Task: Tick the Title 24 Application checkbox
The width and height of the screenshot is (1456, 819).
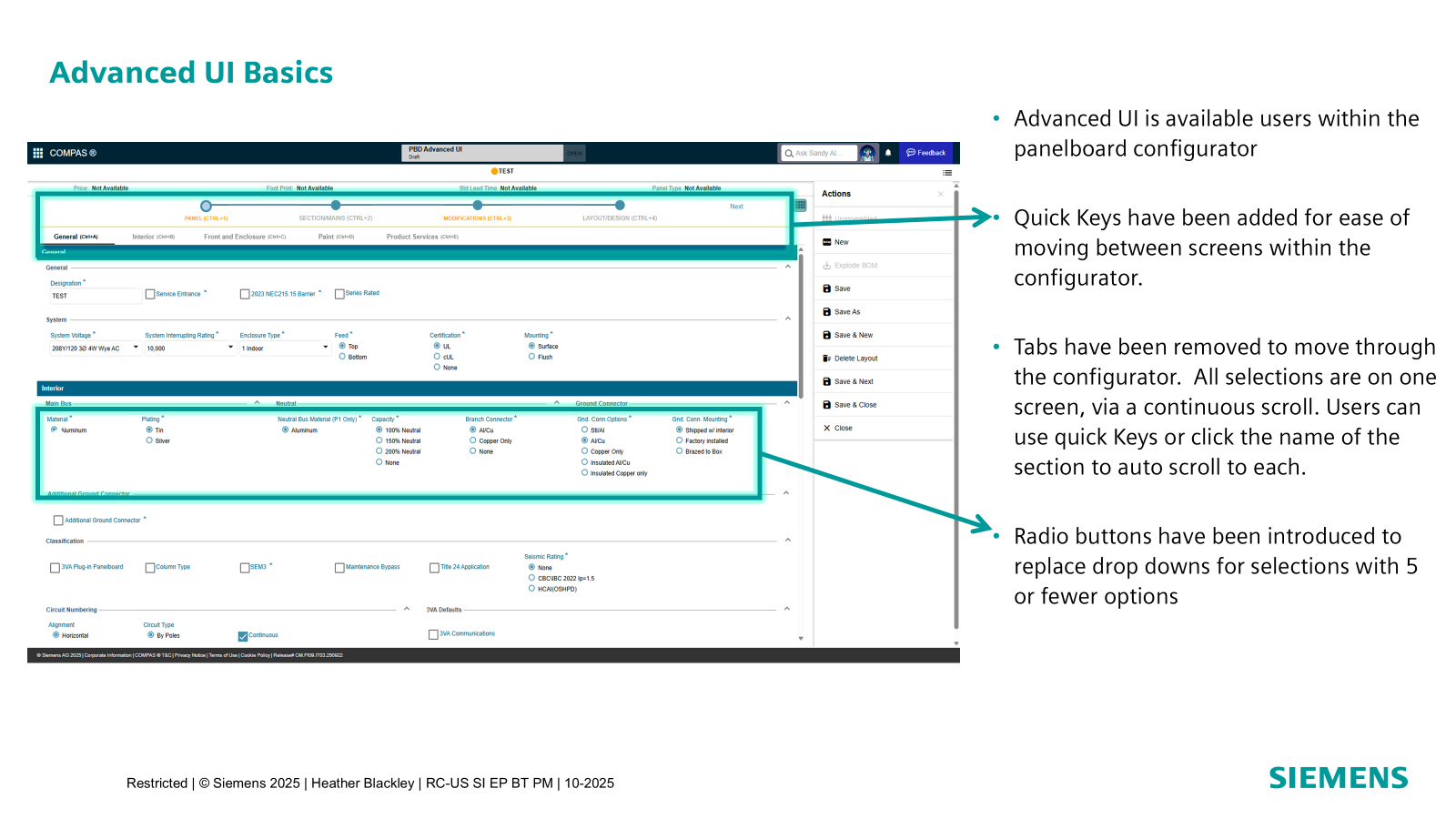Action: (x=434, y=568)
